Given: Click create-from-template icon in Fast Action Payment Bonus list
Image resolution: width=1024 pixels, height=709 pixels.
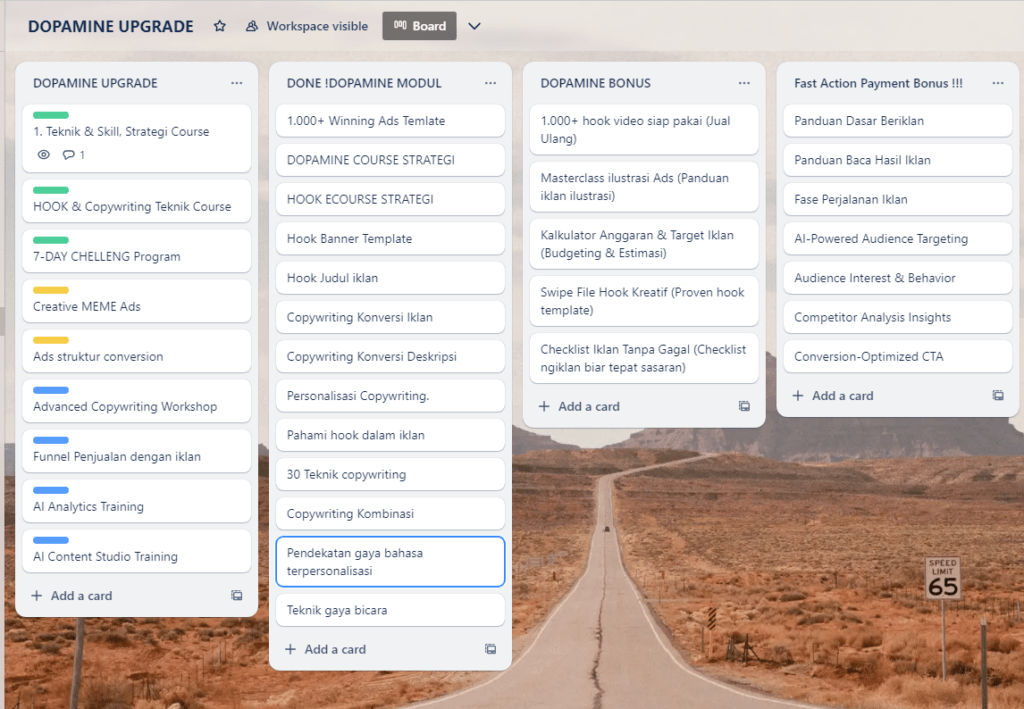Looking at the screenshot, I should point(998,395).
